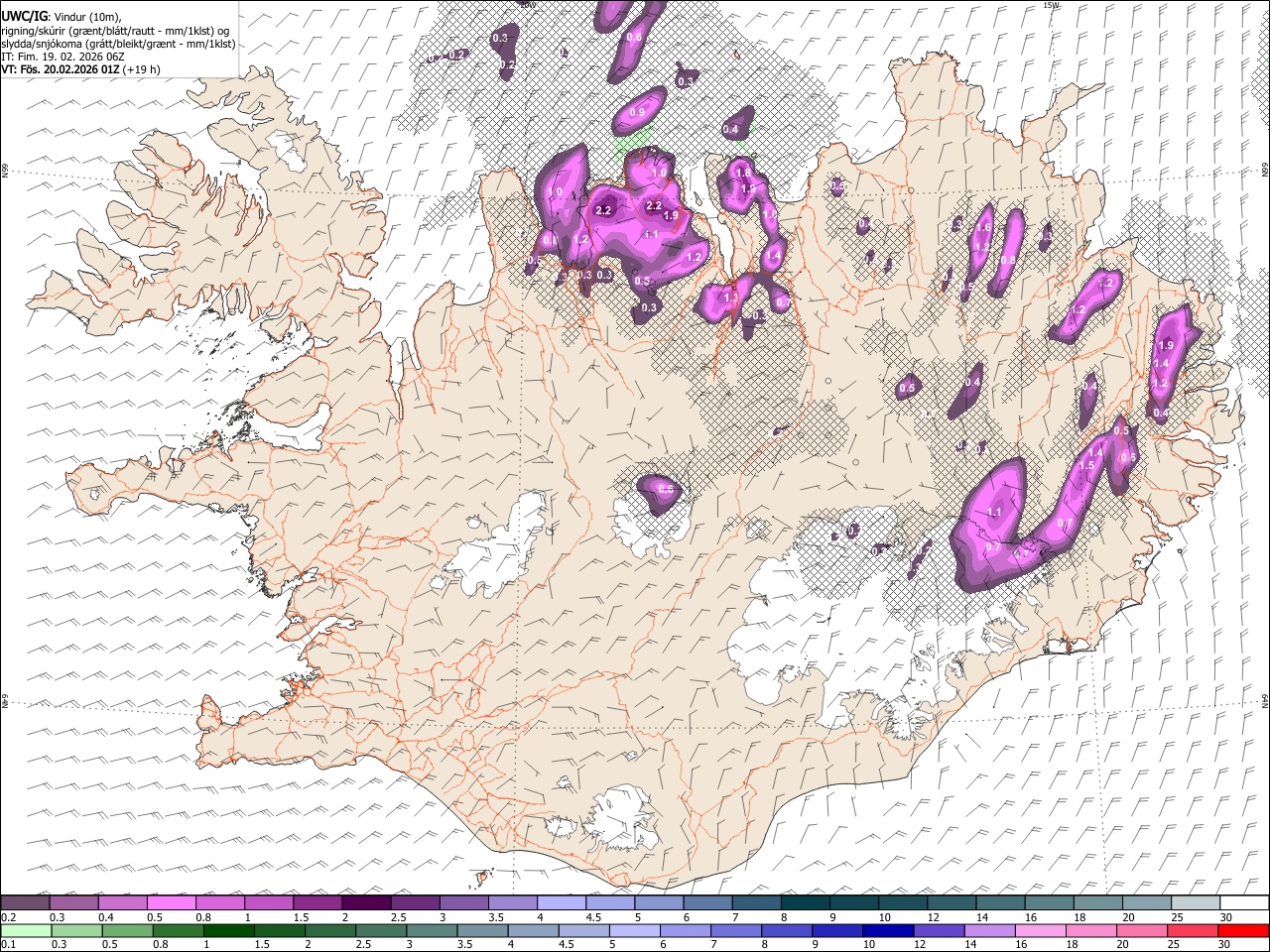Click the '64N' latitude label on right edge
This screenshot has height=952, width=1270.
click(1265, 699)
